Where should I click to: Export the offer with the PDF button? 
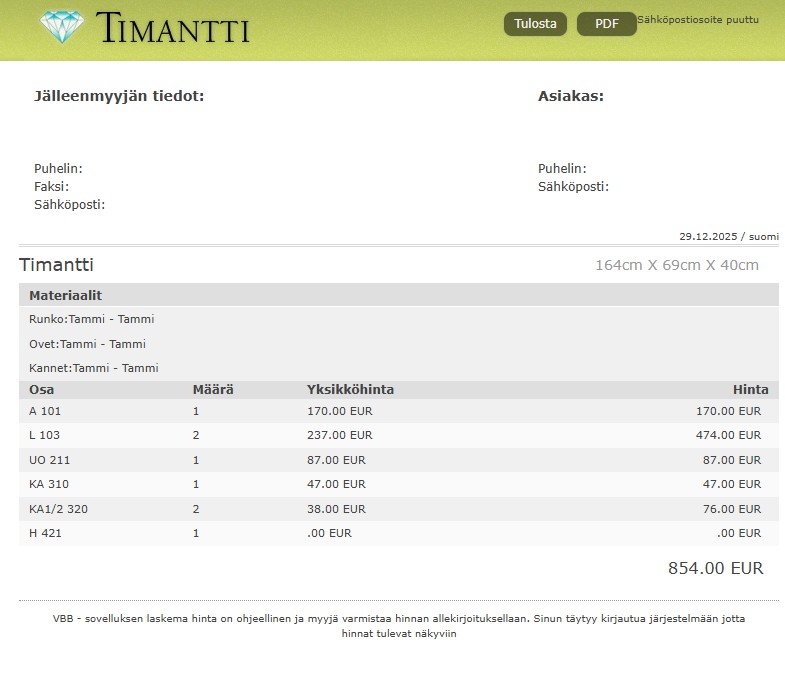tap(606, 24)
